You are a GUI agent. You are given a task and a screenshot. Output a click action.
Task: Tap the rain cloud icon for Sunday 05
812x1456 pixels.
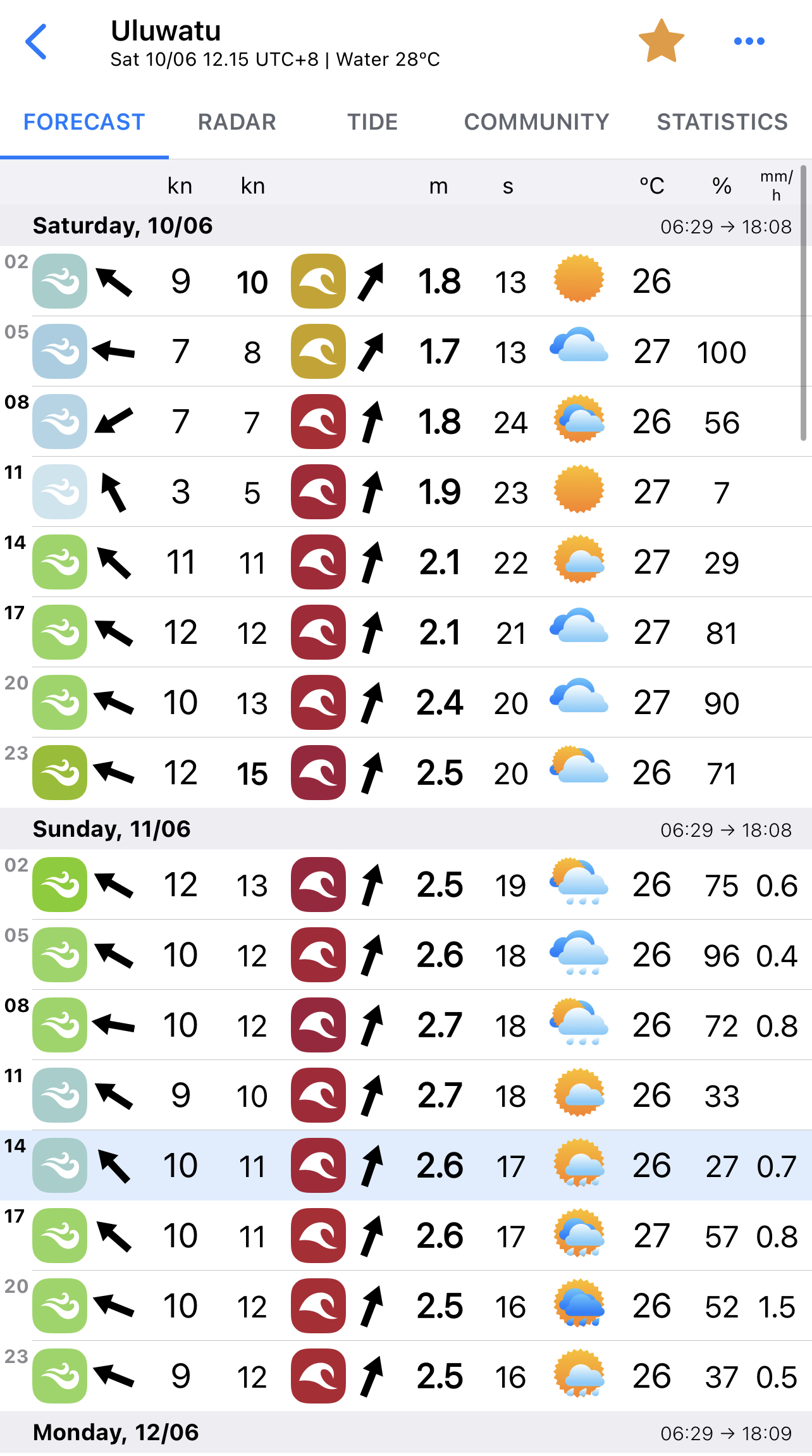pos(579,953)
